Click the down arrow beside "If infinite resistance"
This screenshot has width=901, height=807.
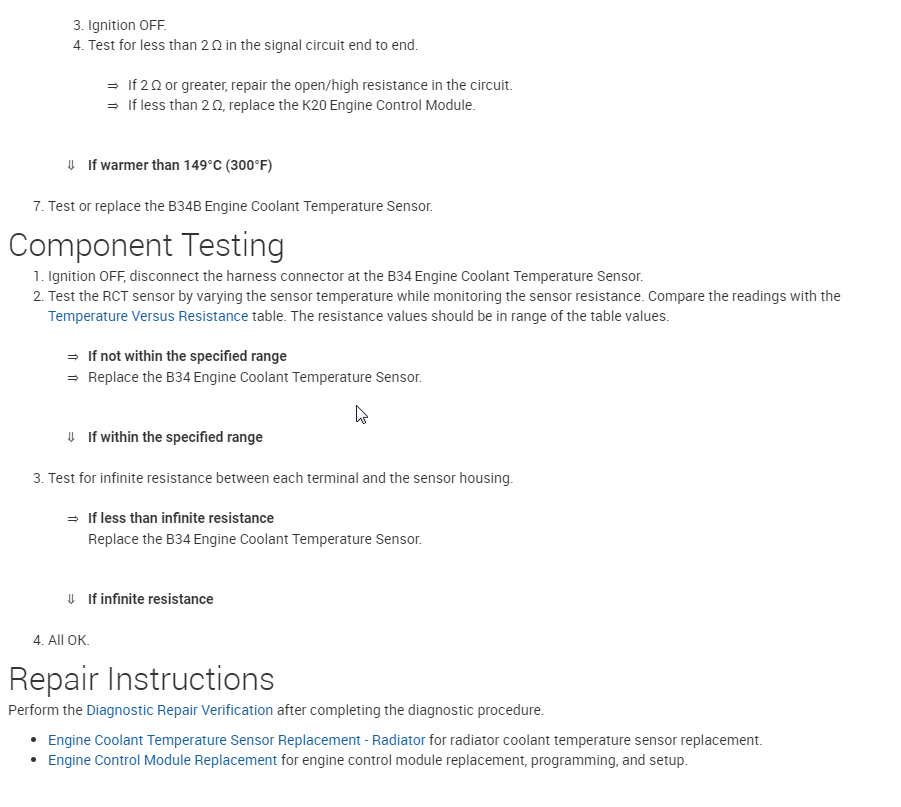coord(71,599)
